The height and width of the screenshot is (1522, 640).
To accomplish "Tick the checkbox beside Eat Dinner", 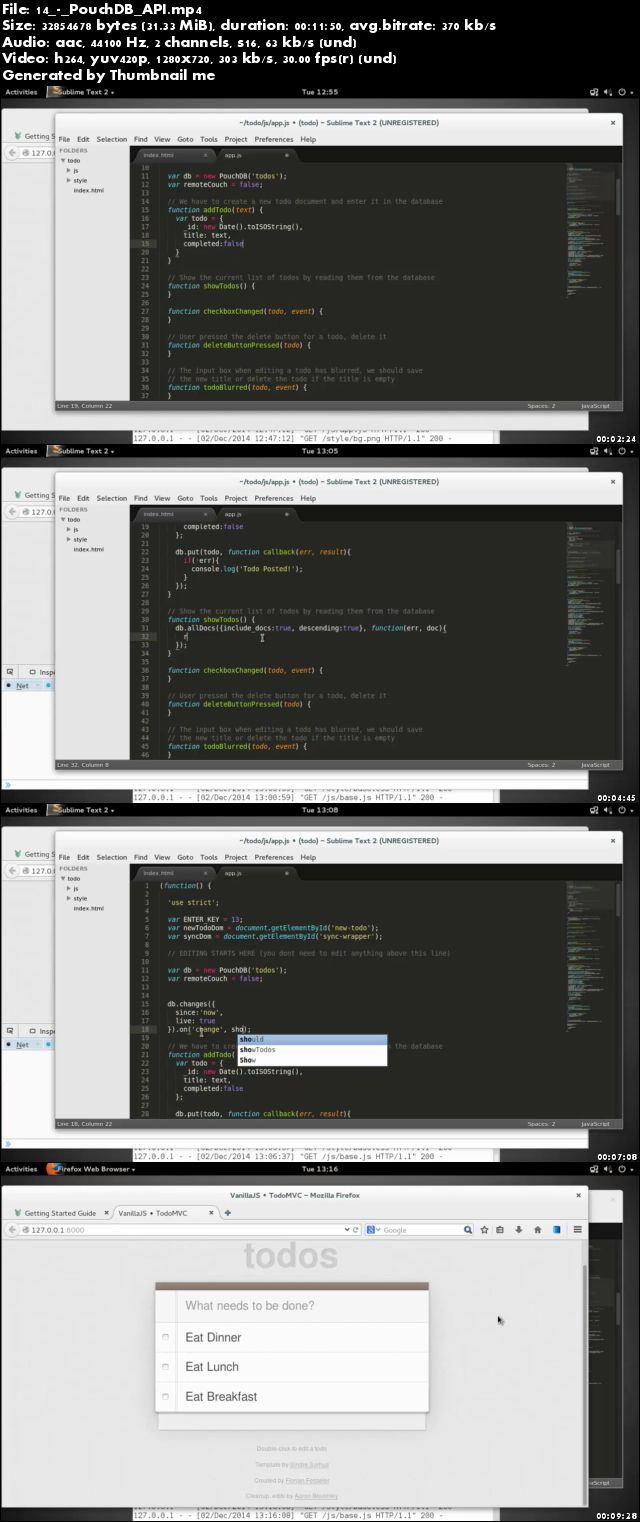I will click(166, 1337).
